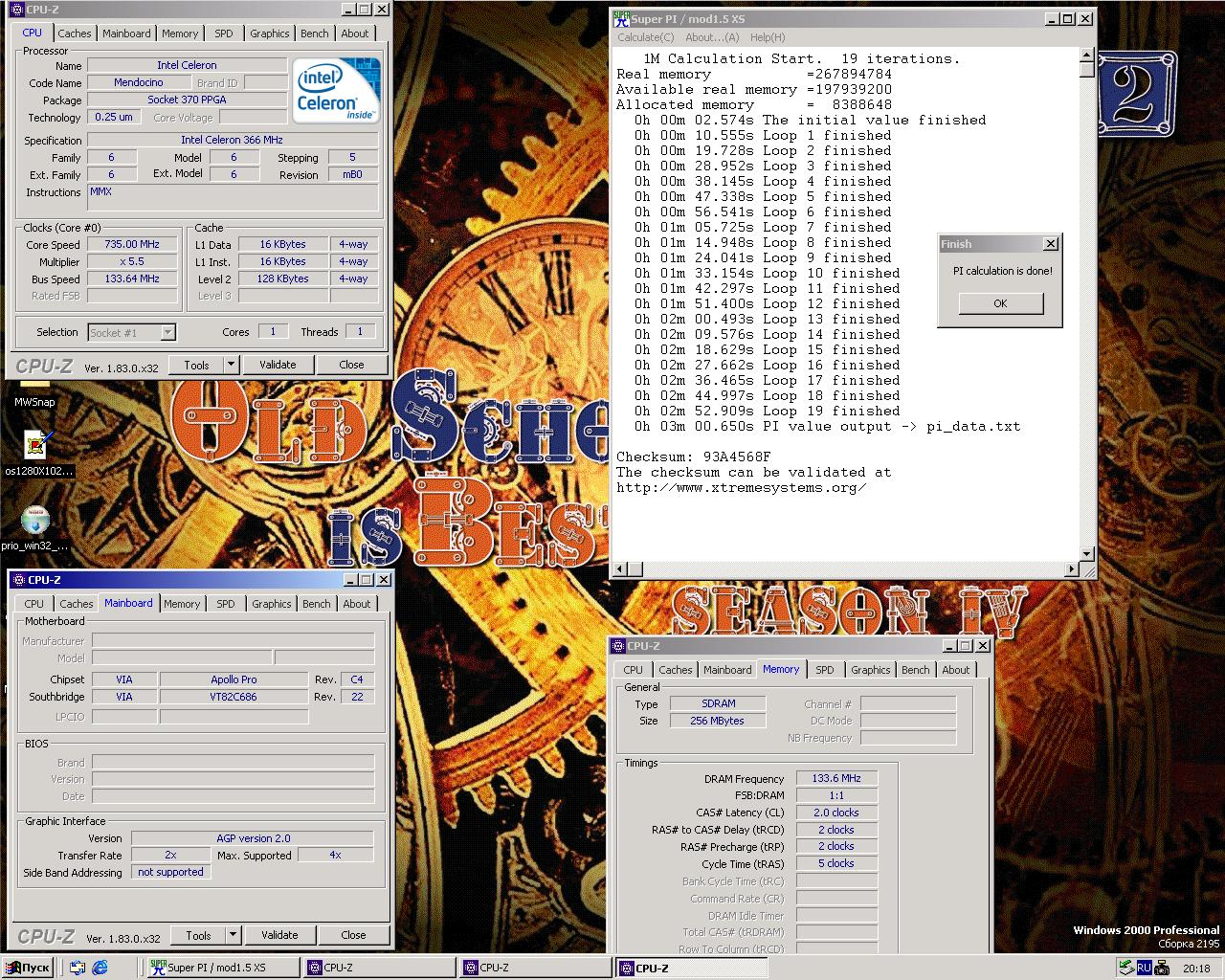This screenshot has width=1225, height=980.
Task: Click the 256 MBytes memory size field
Action: click(x=717, y=721)
